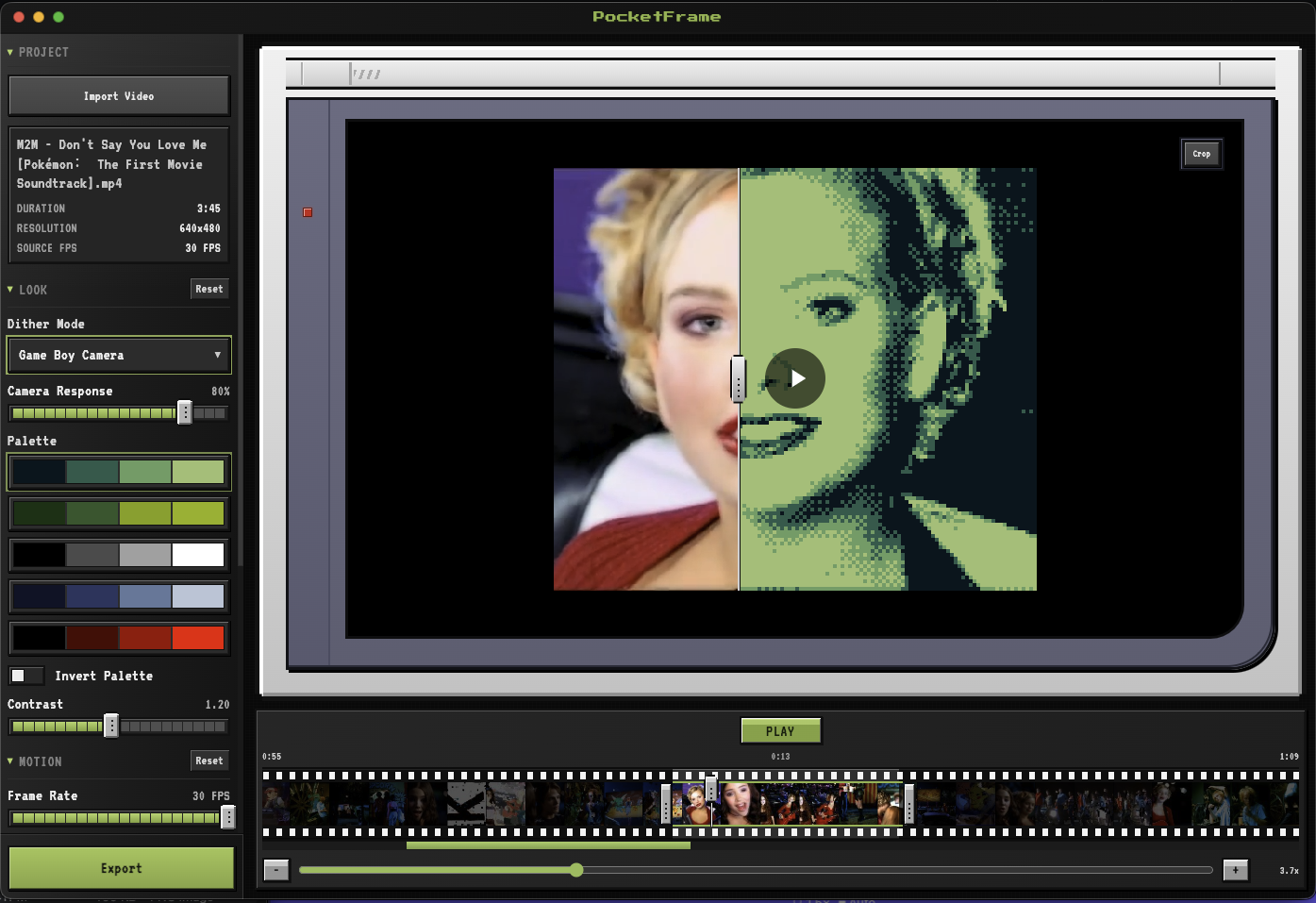Click the green scroll bar under the filmstrip
Screen dimensions: 1316x903
pos(548,845)
